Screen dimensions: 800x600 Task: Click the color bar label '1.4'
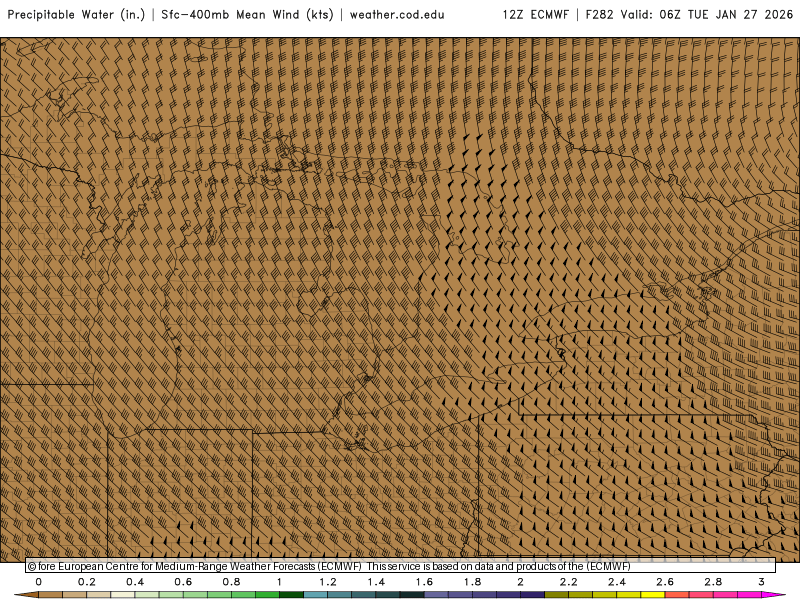[x=376, y=582]
